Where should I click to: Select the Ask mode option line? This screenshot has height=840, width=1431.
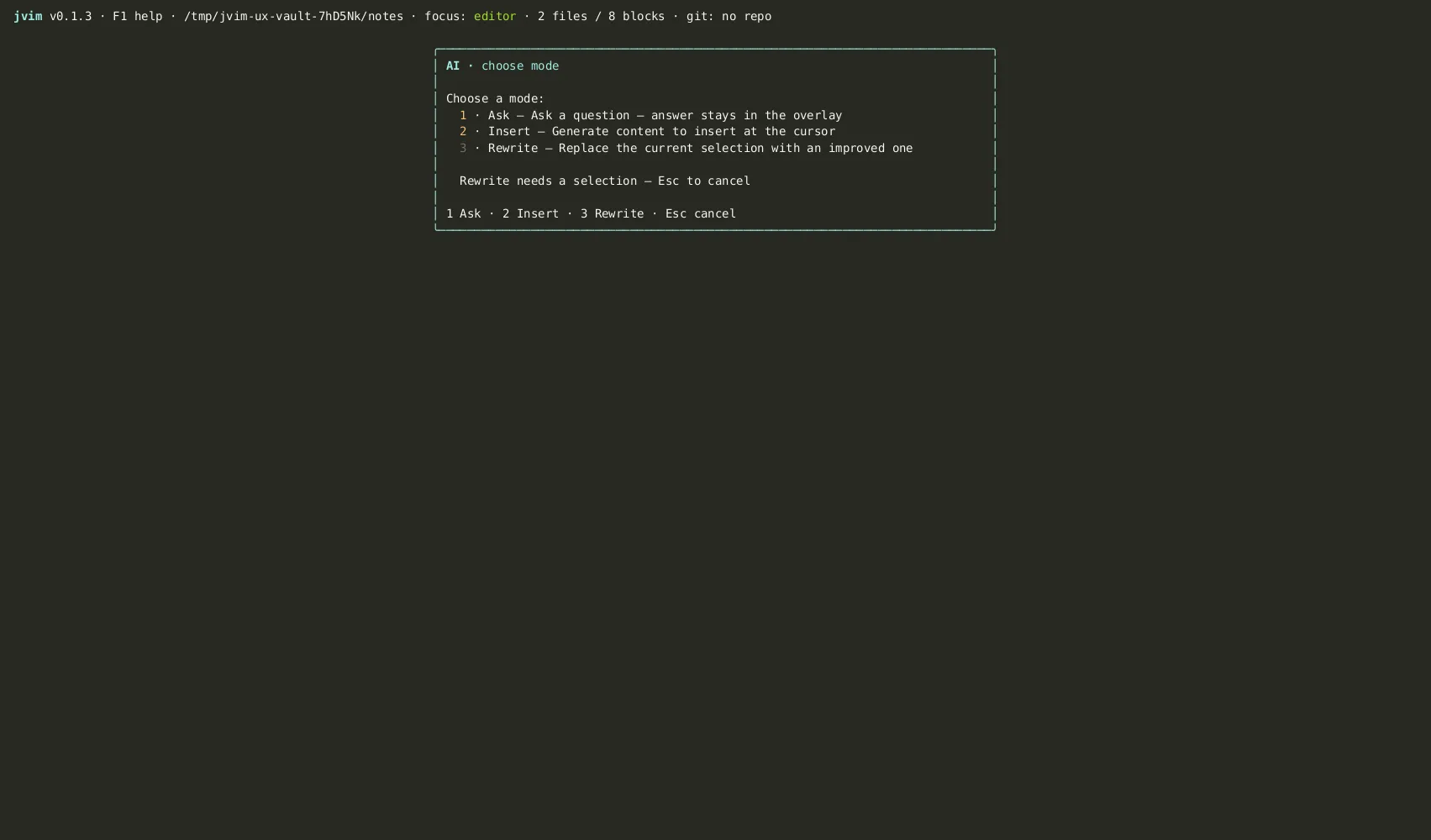pyautogui.click(x=650, y=115)
